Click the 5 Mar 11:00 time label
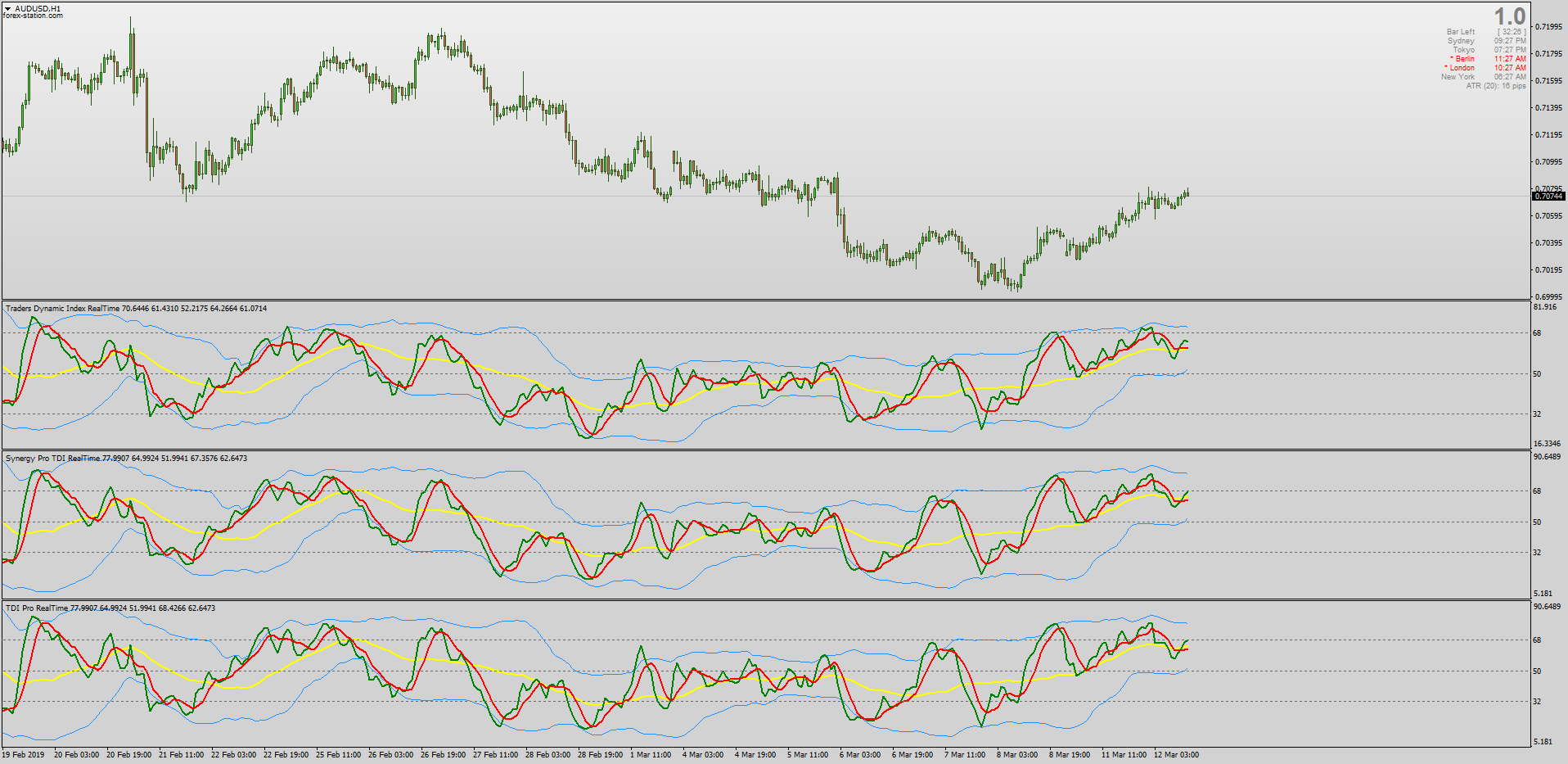The image size is (1568, 764). [x=808, y=755]
